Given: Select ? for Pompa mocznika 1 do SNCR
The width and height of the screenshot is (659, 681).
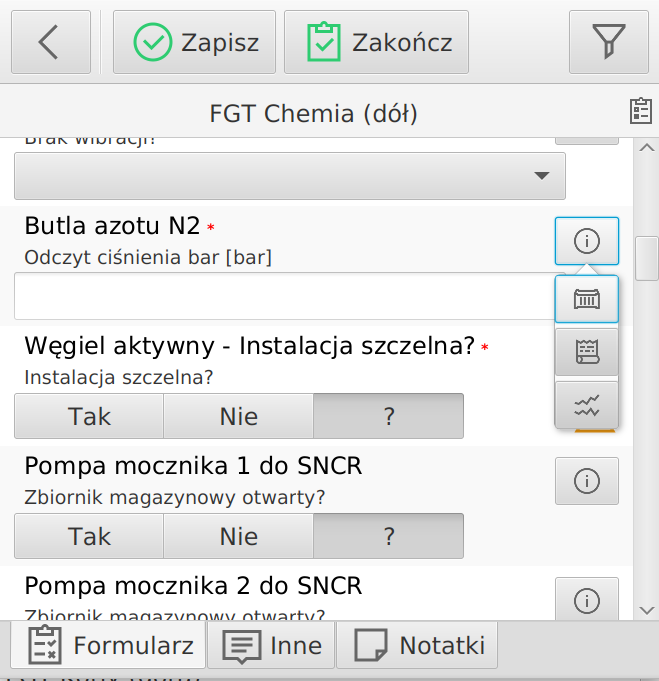Looking at the screenshot, I should (x=388, y=536).
